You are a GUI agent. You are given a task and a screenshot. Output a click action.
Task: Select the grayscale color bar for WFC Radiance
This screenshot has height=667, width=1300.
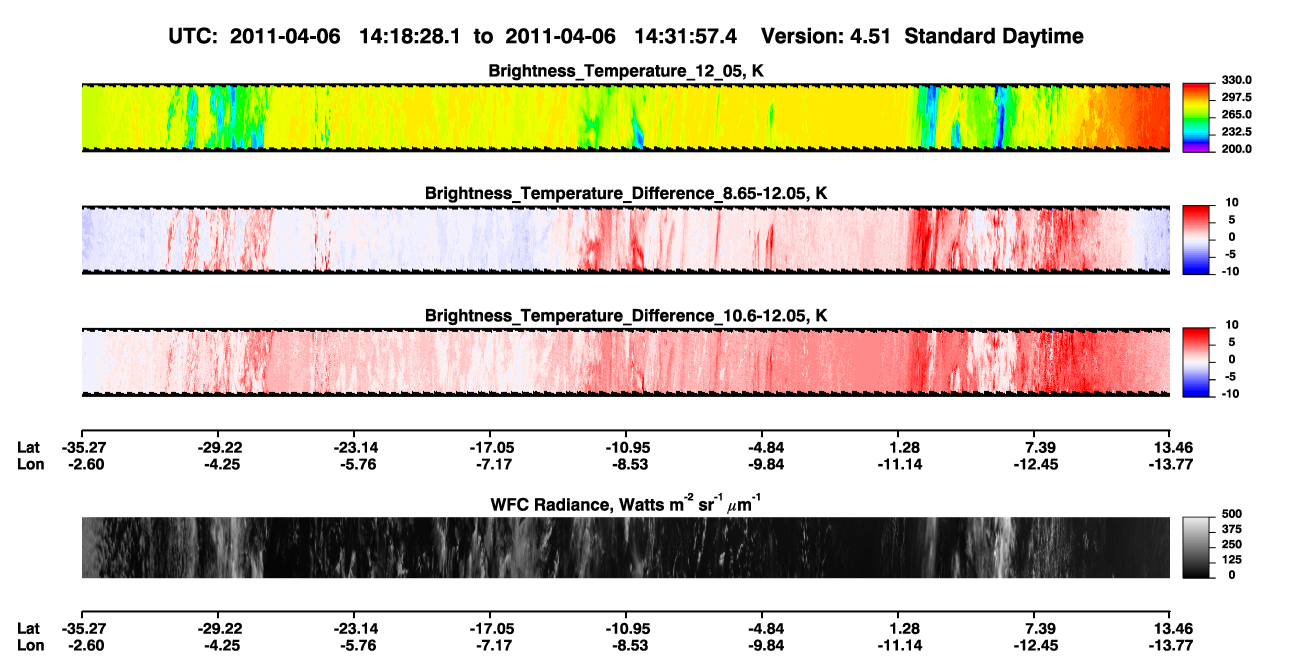click(x=1196, y=547)
